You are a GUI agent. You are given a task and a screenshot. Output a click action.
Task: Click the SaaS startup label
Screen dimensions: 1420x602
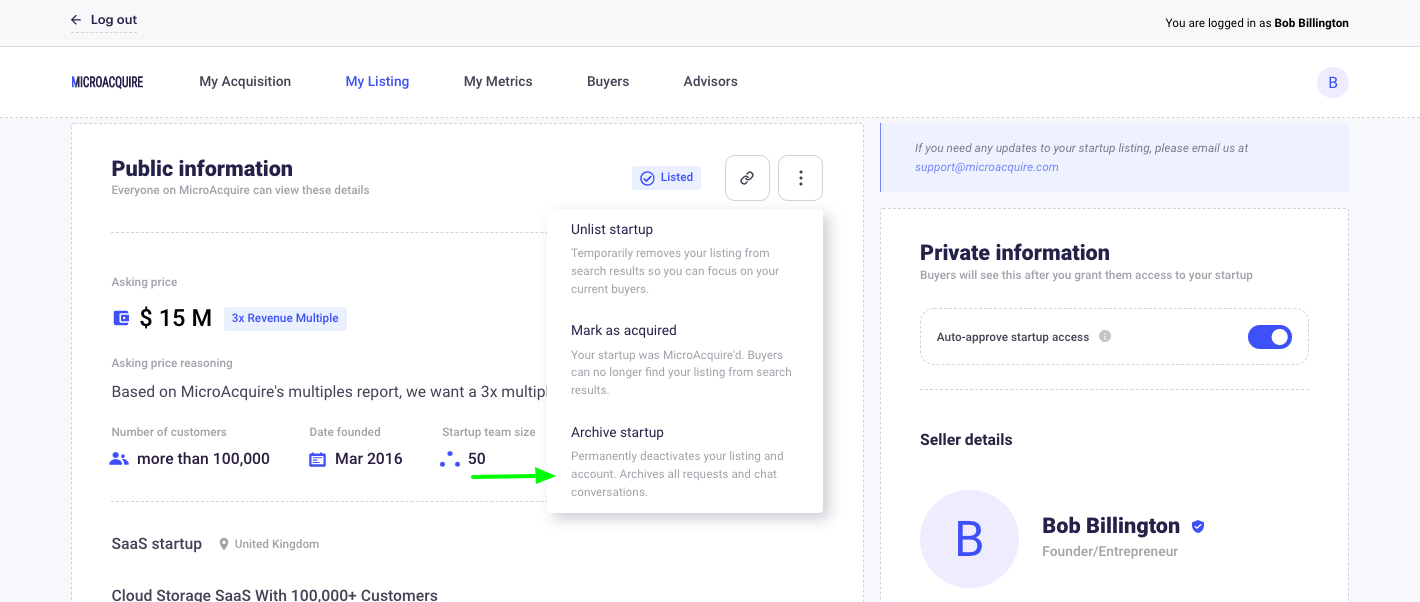(157, 544)
